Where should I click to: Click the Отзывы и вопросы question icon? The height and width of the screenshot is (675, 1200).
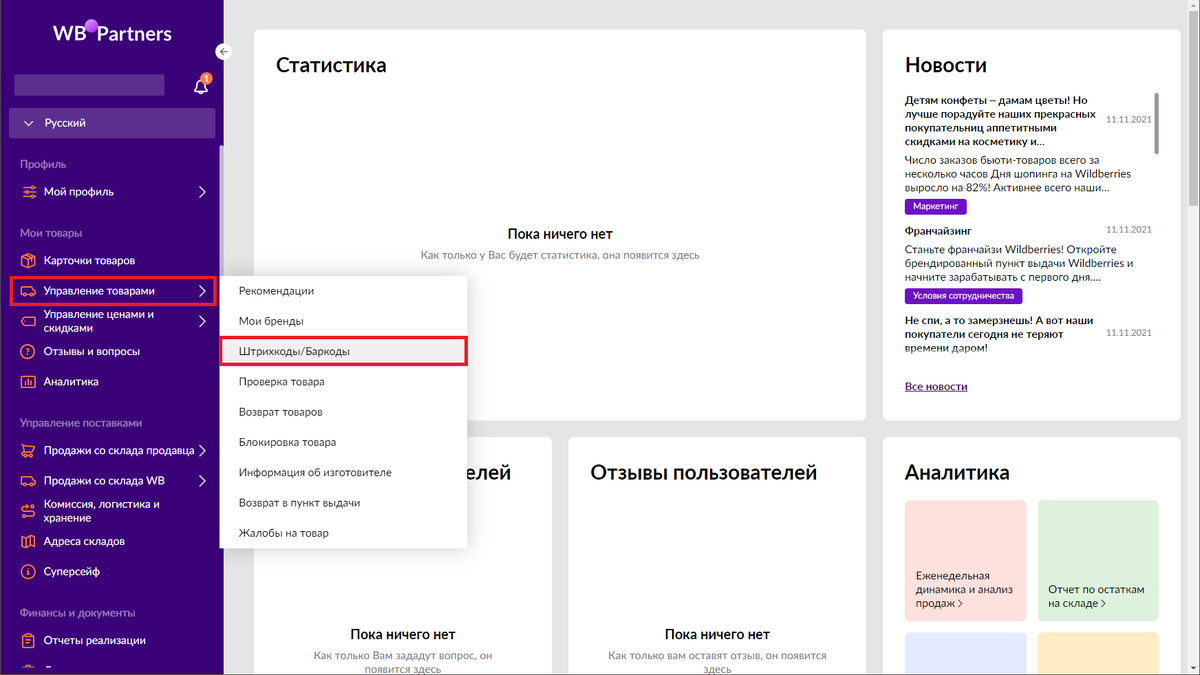[28, 351]
